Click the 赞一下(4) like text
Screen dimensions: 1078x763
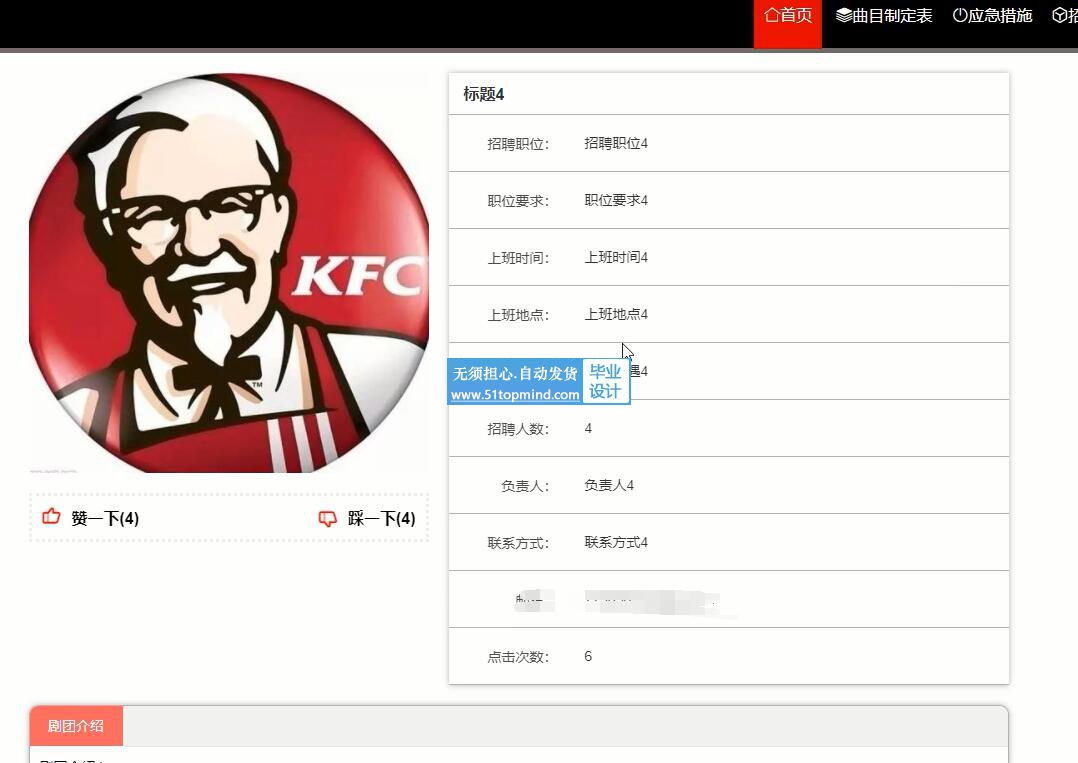coord(105,518)
